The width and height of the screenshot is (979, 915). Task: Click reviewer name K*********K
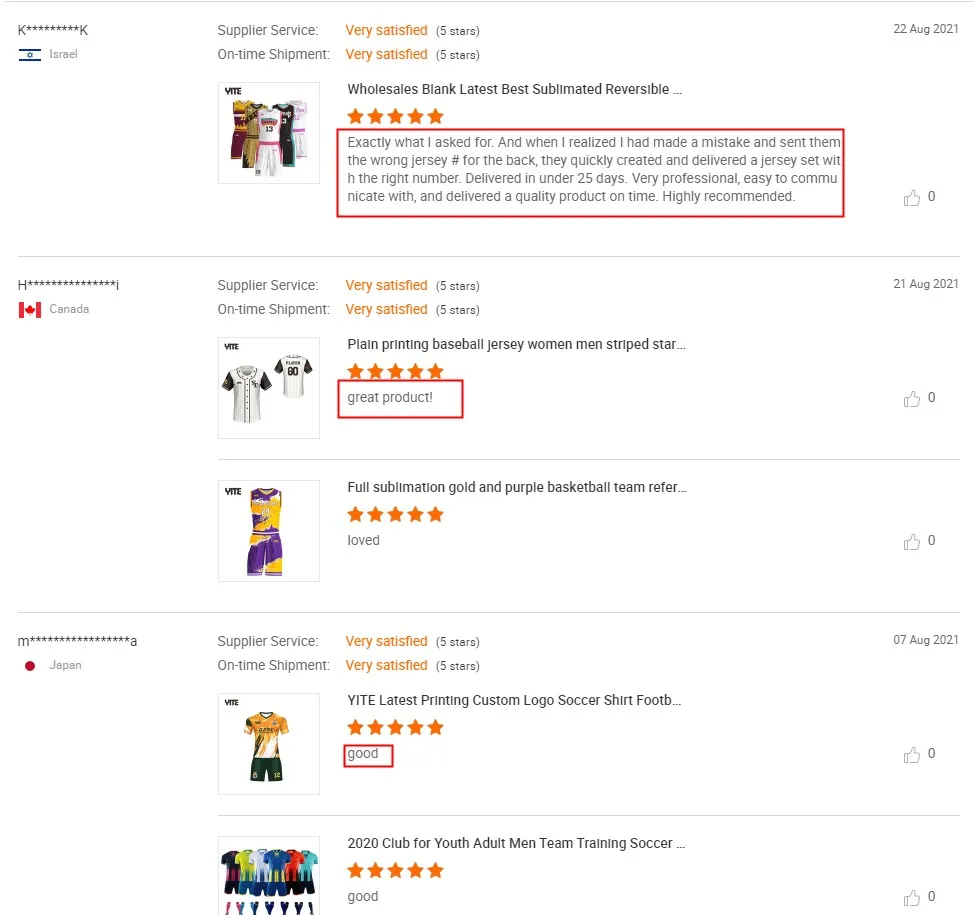53,30
